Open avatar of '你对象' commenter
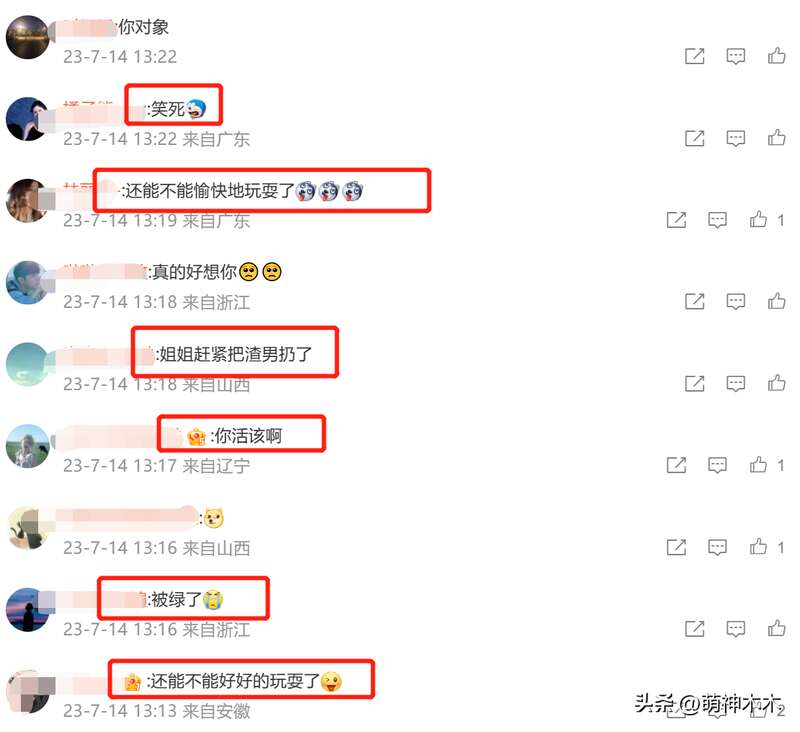Viewport: 800px width, 732px height. click(x=28, y=37)
